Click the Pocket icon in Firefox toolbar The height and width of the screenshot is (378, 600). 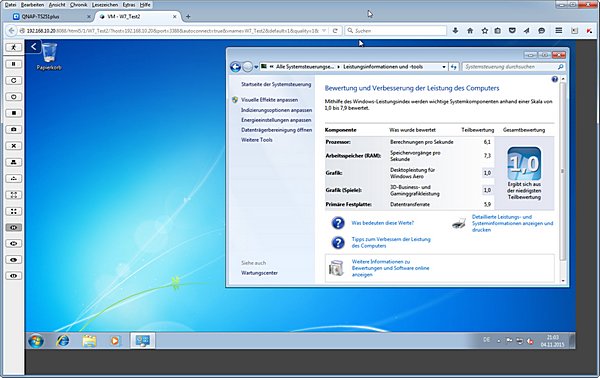pos(512,31)
